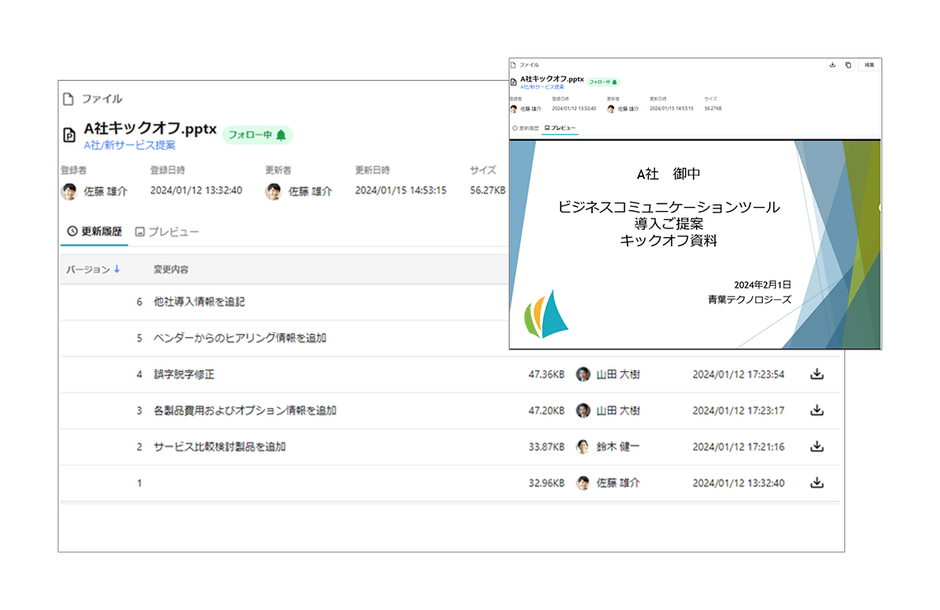Click 山田 大樹 avatar in version 4 row

583,375
